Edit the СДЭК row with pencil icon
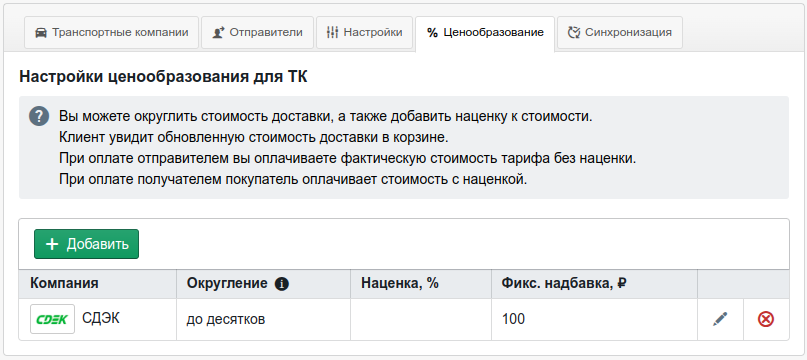 721,319
